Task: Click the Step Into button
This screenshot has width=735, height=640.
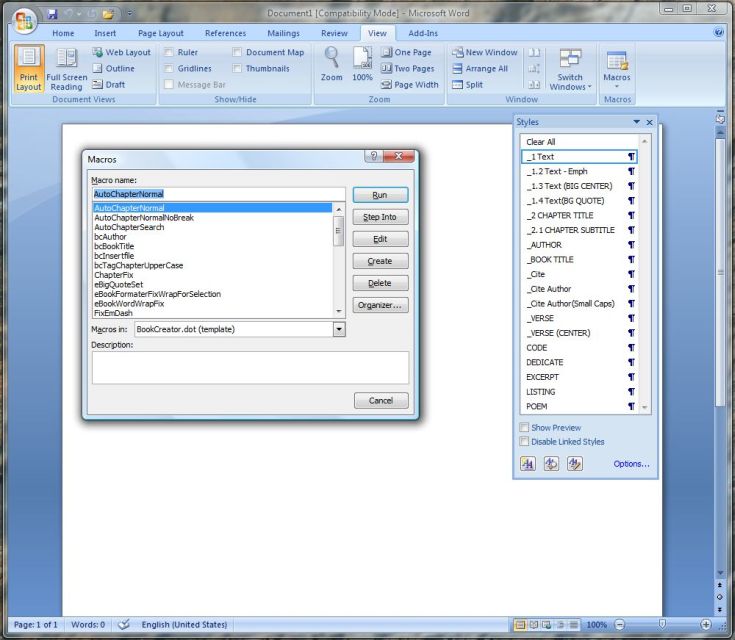Action: [x=380, y=217]
